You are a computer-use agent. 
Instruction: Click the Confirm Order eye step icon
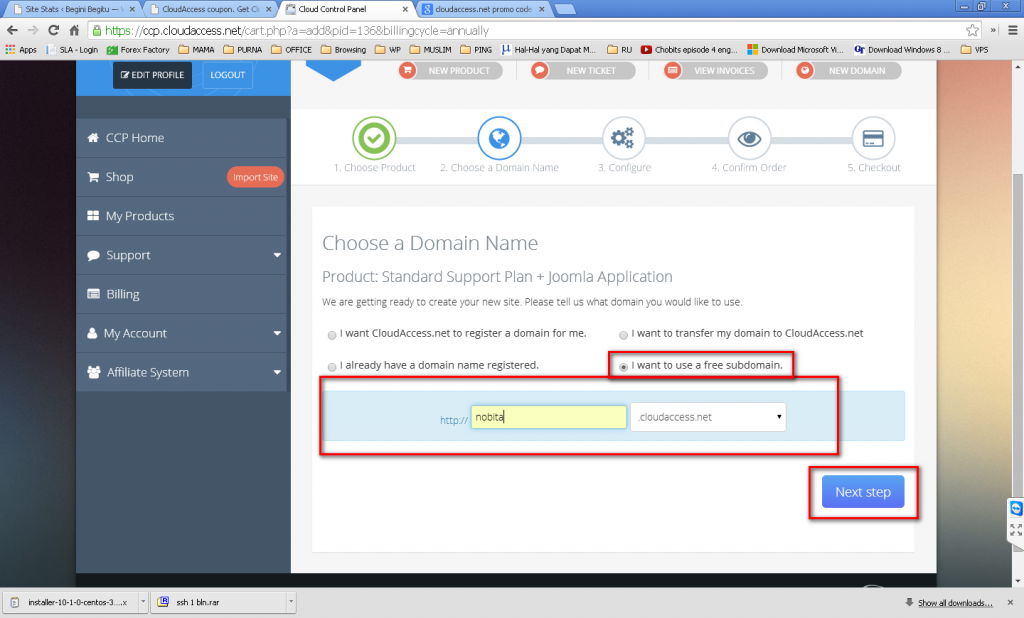coord(749,138)
